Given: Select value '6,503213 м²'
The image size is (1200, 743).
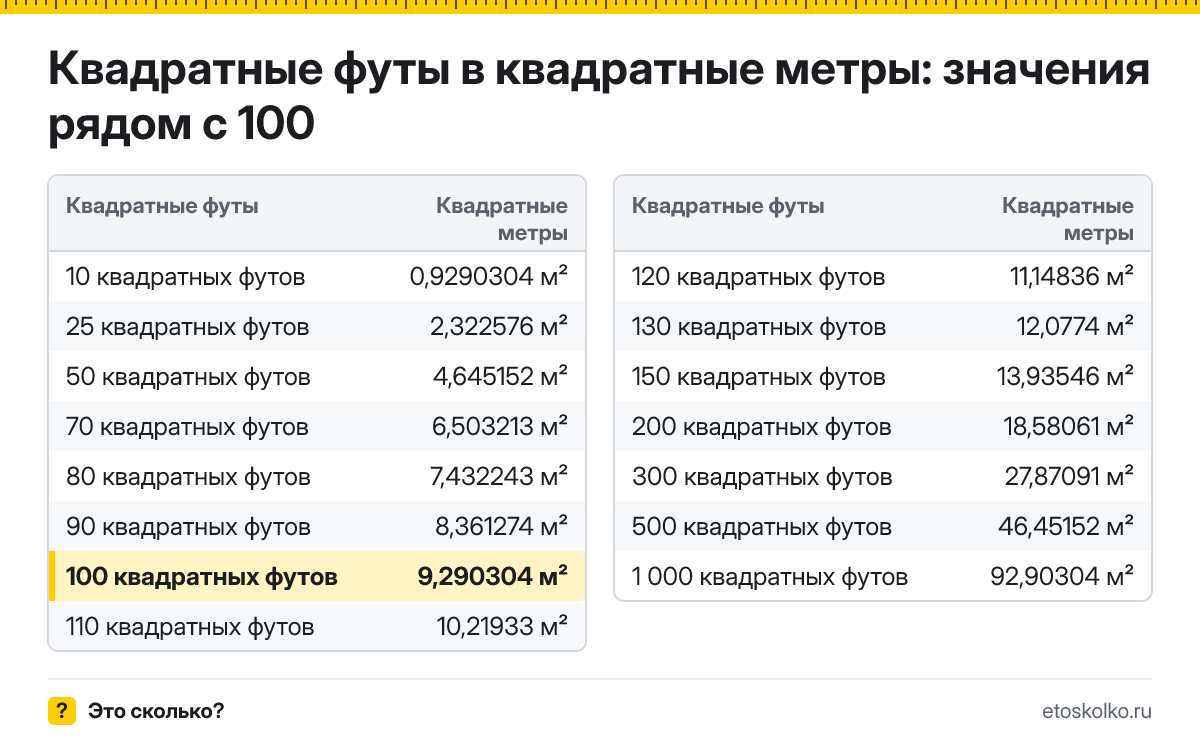Looking at the screenshot, I should (x=500, y=427).
